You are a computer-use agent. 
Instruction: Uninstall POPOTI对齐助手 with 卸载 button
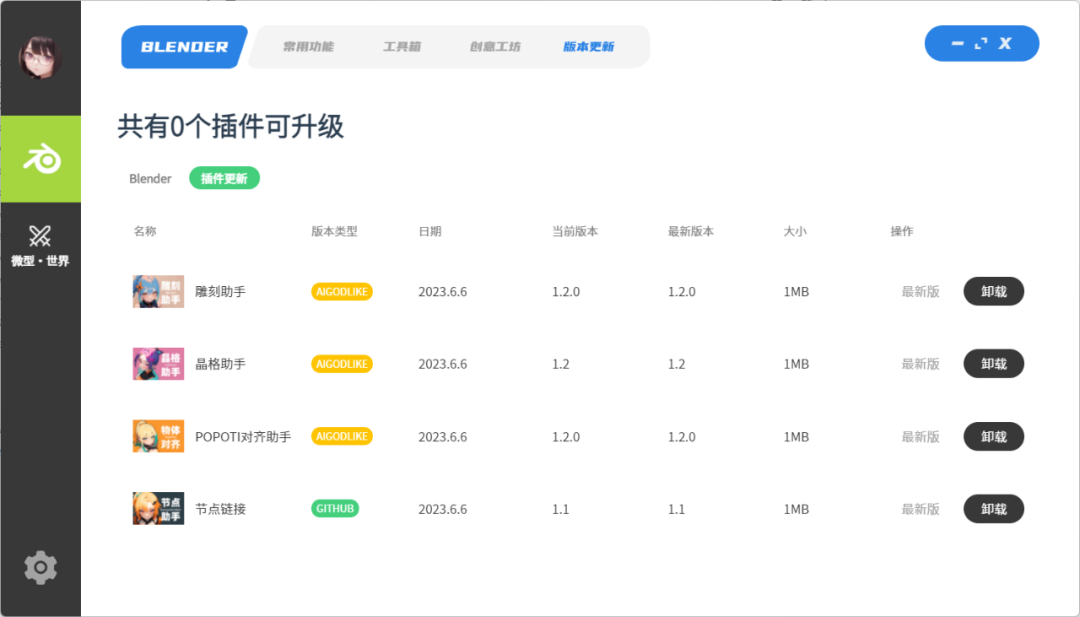(x=993, y=437)
